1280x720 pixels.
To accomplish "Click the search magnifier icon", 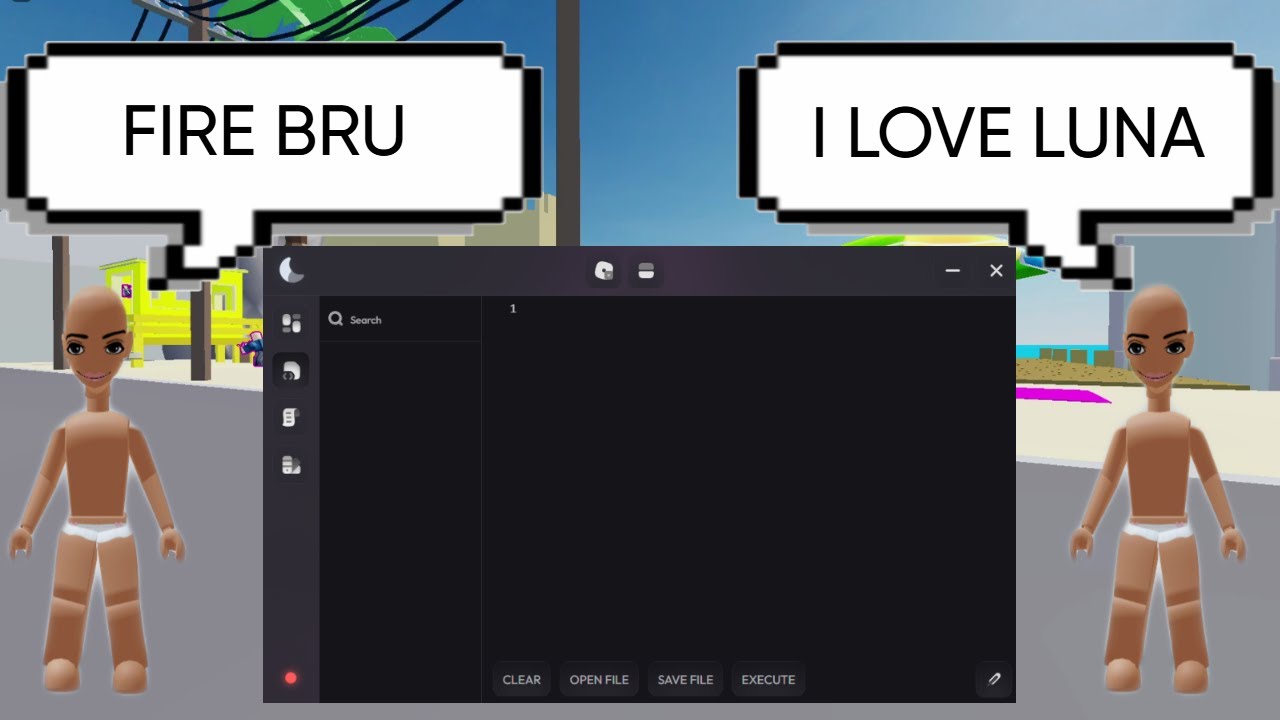I will click(336, 319).
